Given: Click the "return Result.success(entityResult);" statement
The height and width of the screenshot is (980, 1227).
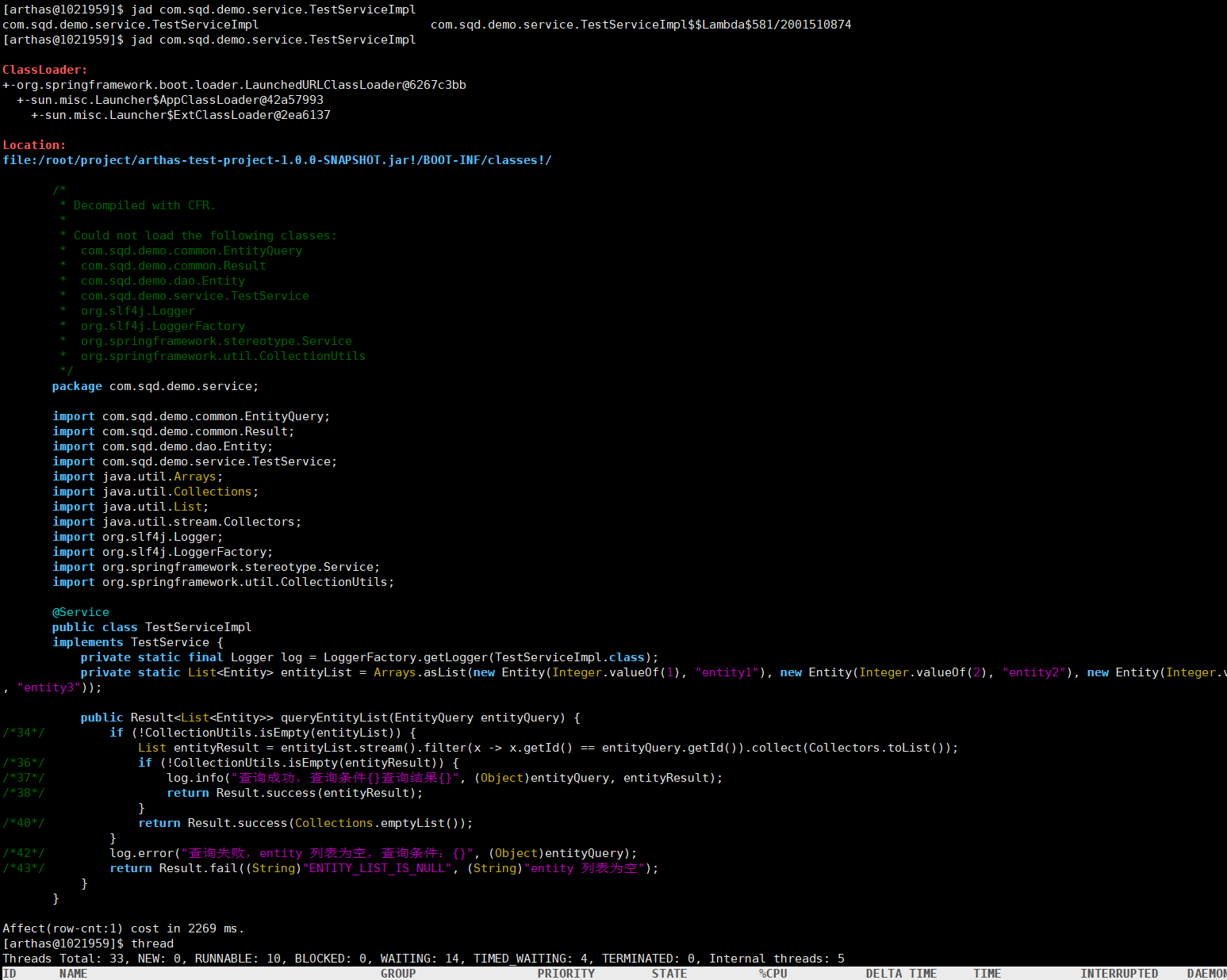Looking at the screenshot, I should tap(295, 793).
